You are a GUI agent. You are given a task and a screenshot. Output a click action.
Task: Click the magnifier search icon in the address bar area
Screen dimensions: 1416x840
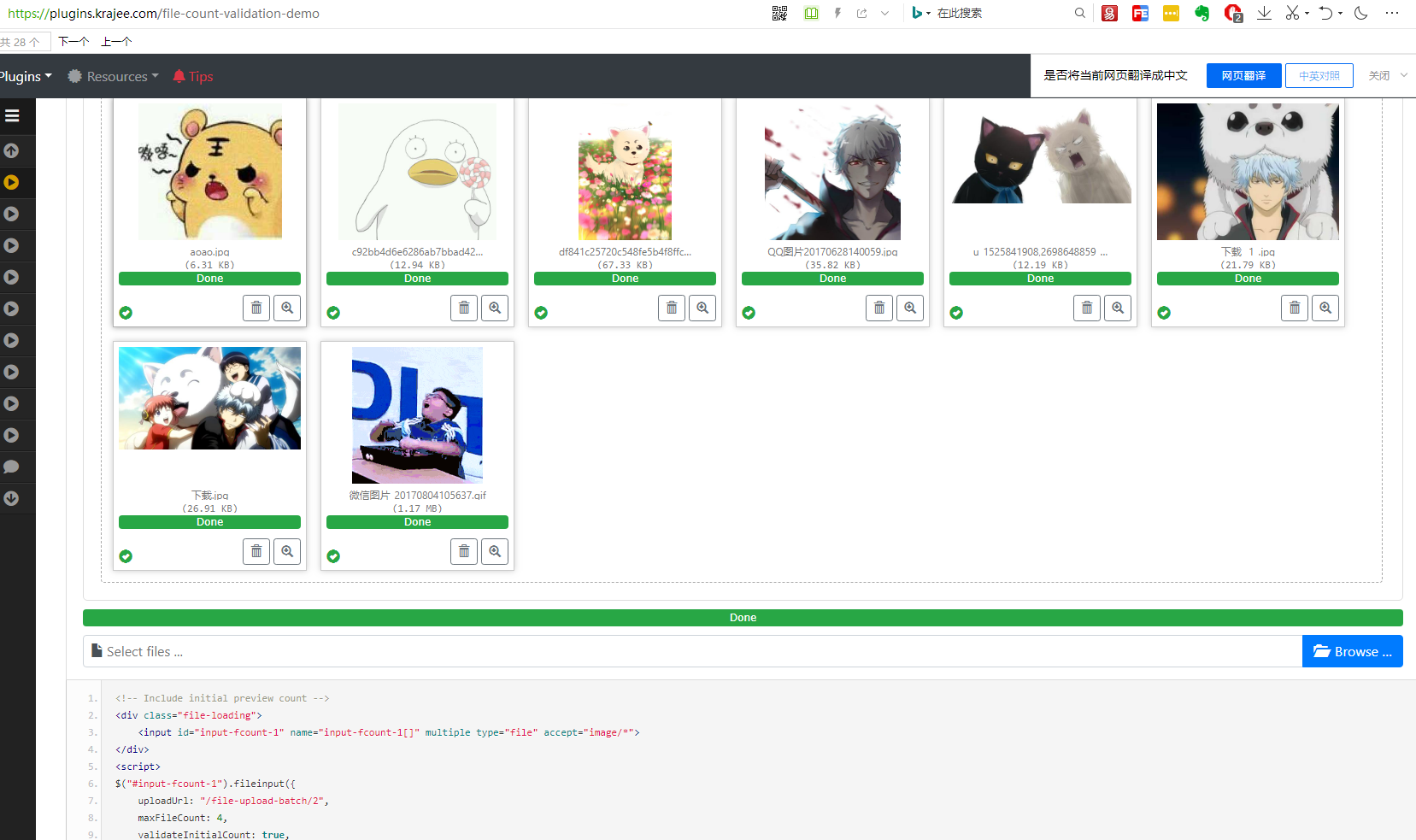pos(1079,13)
